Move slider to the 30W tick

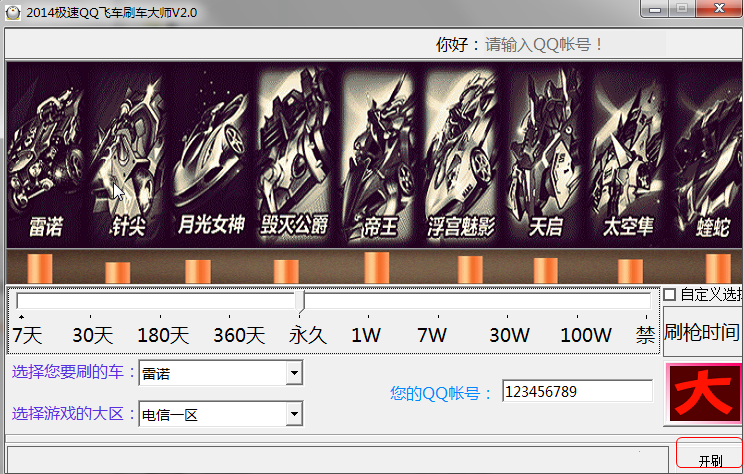[508, 316]
